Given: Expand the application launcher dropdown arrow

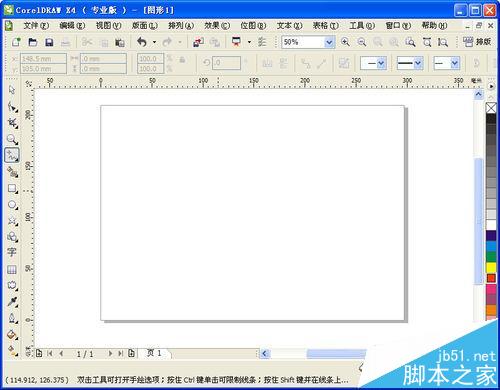Looking at the screenshot, I should pyautogui.click(x=249, y=42).
